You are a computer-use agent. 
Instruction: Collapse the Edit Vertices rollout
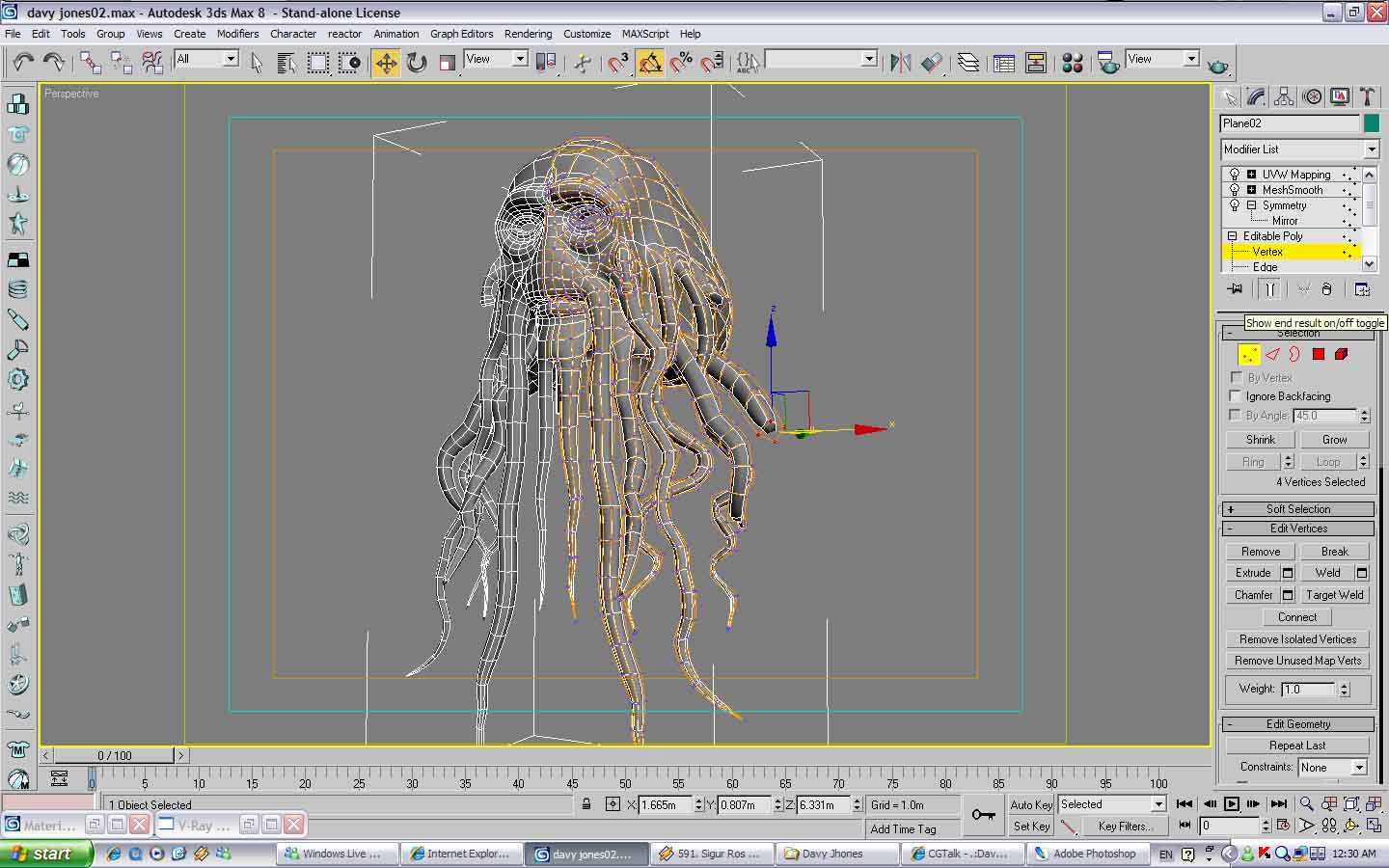click(x=1298, y=529)
